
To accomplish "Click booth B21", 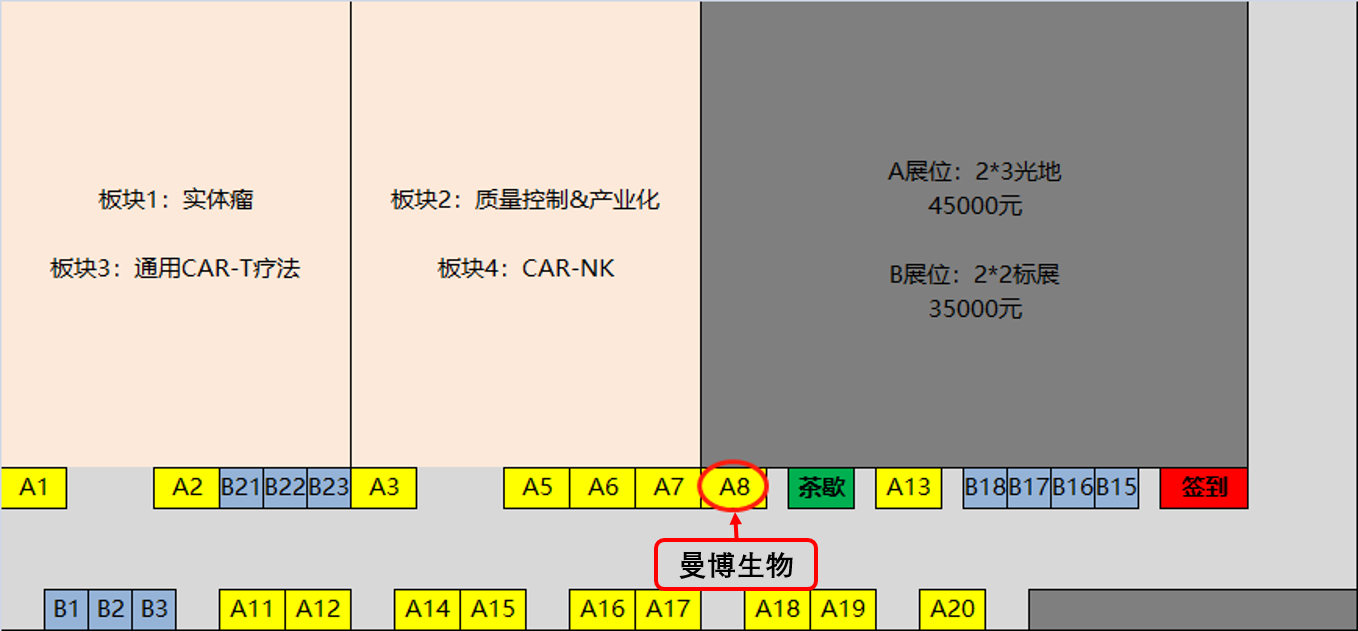I will pos(241,488).
